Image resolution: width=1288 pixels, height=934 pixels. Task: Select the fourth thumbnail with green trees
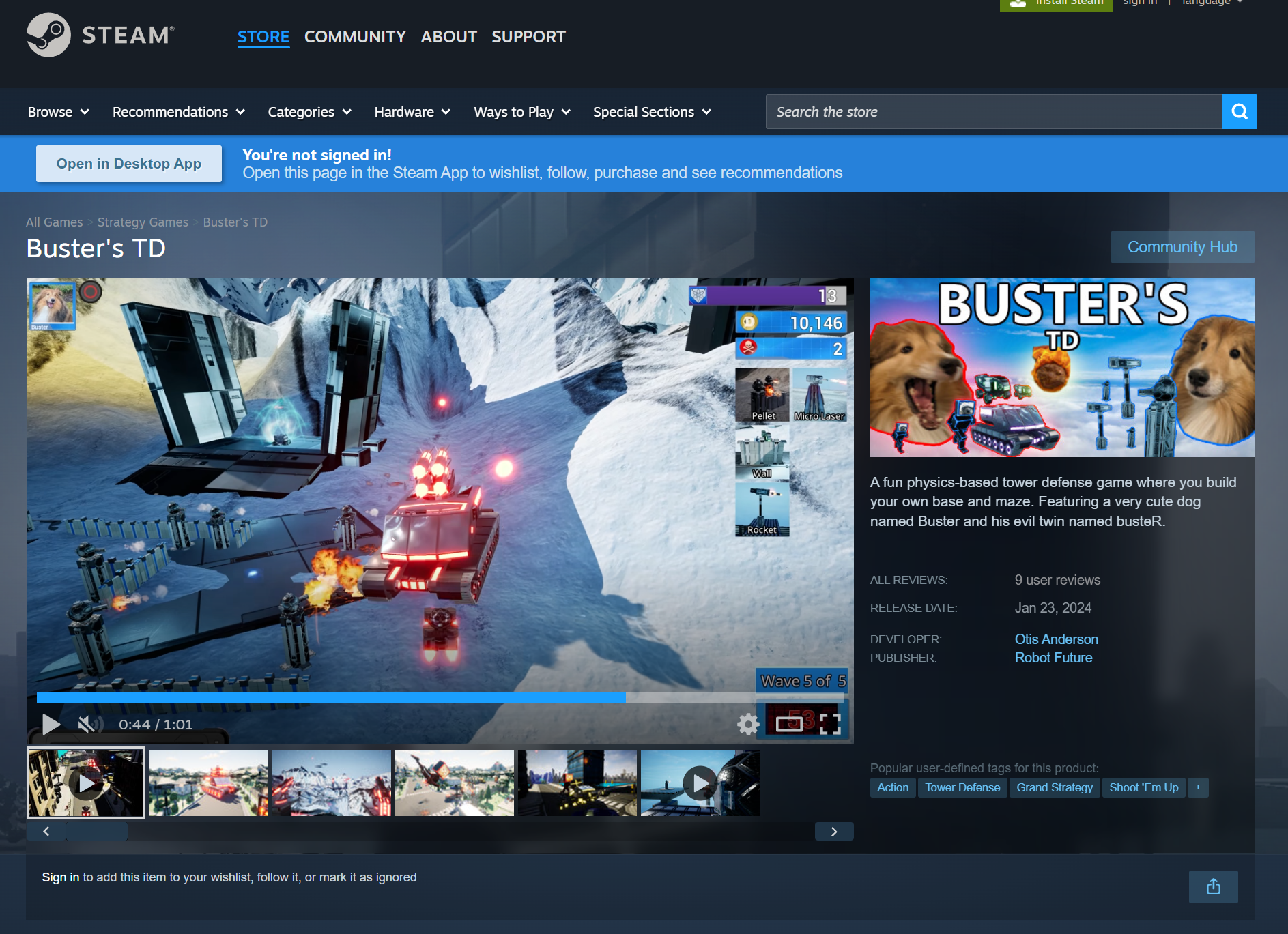tap(455, 783)
